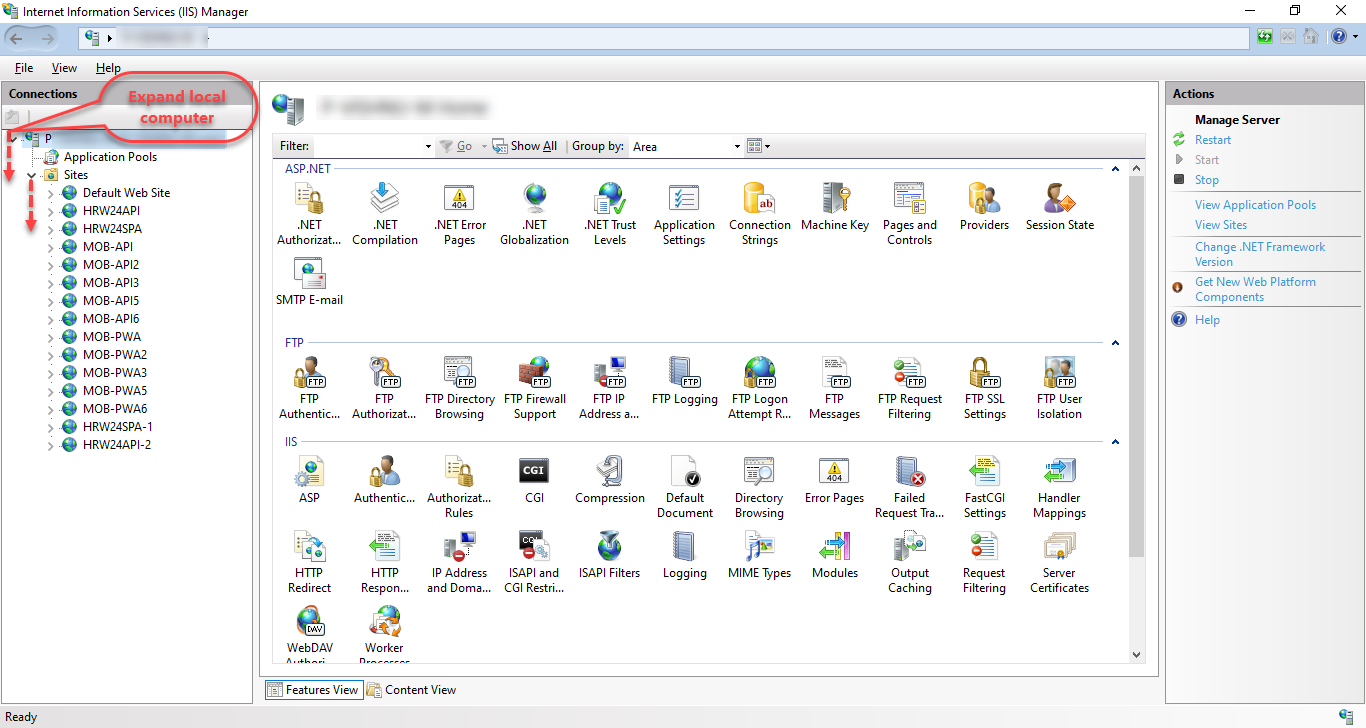Select the ISAPI Filters icon
Viewport: 1366px width, 728px height.
(x=609, y=551)
